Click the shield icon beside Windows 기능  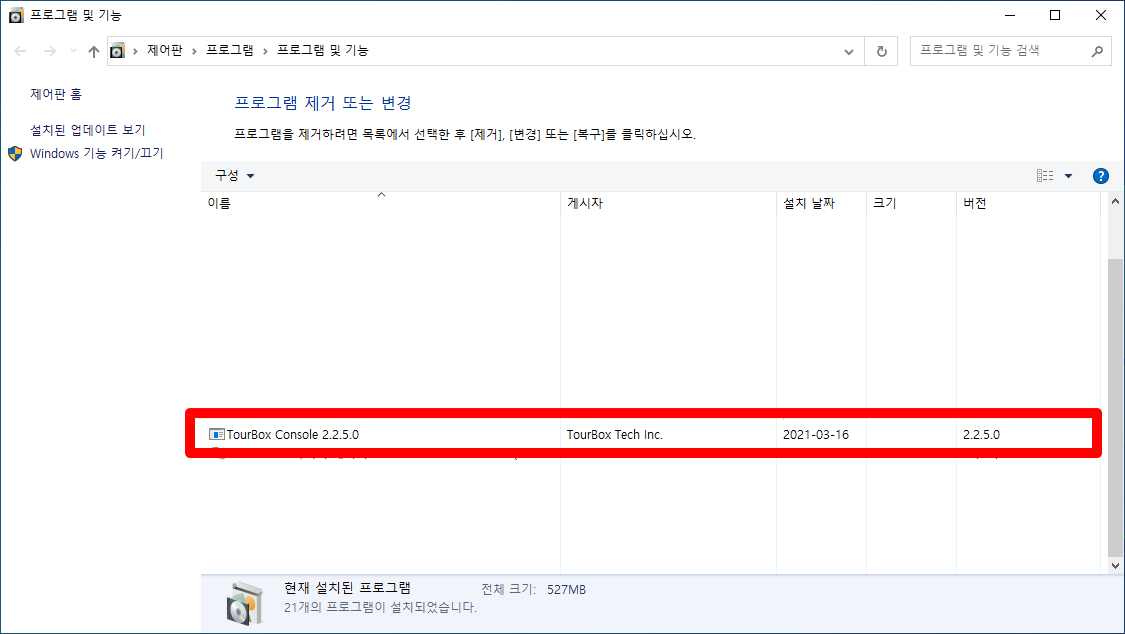(16, 153)
